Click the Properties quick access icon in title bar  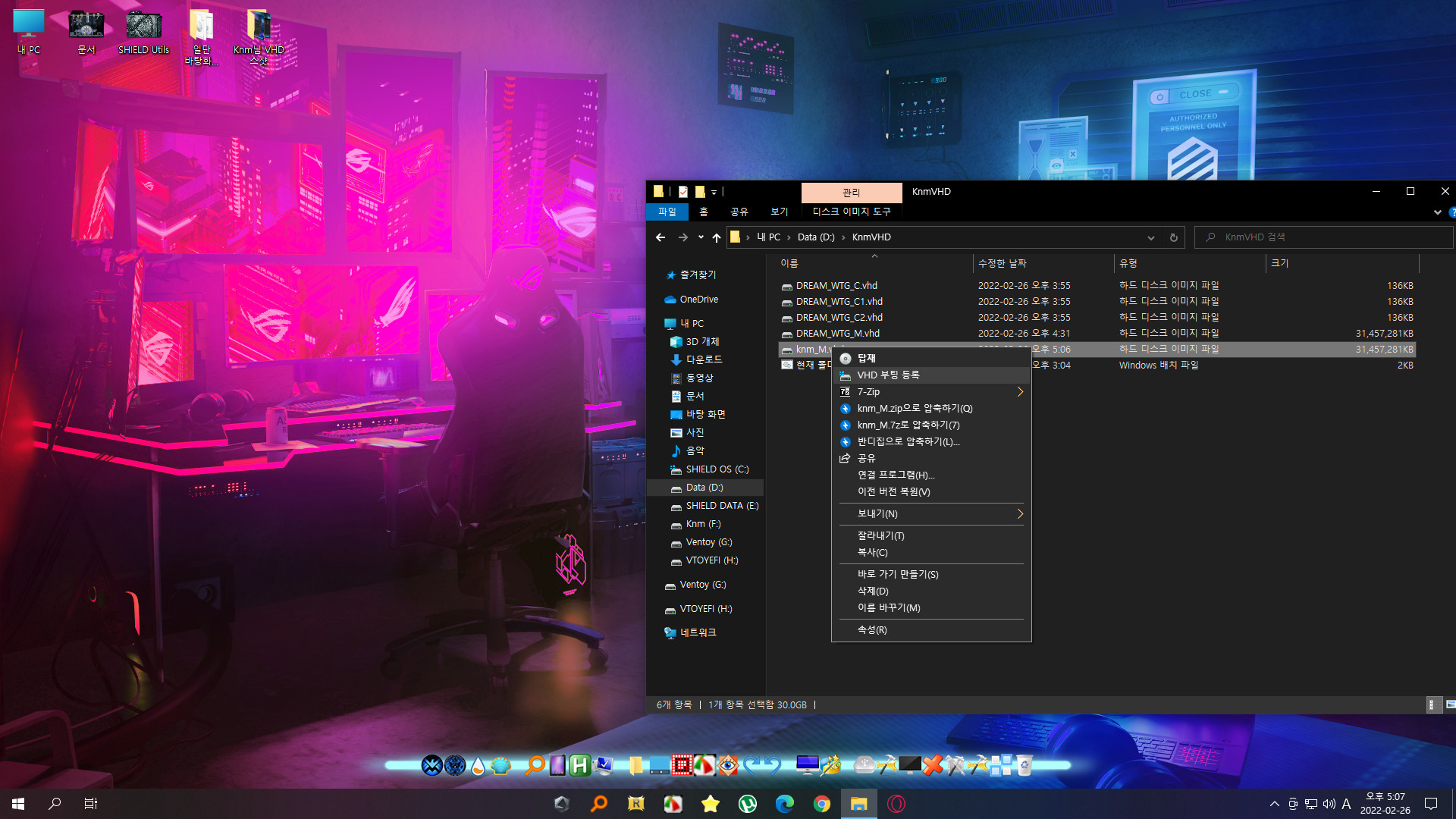click(683, 192)
